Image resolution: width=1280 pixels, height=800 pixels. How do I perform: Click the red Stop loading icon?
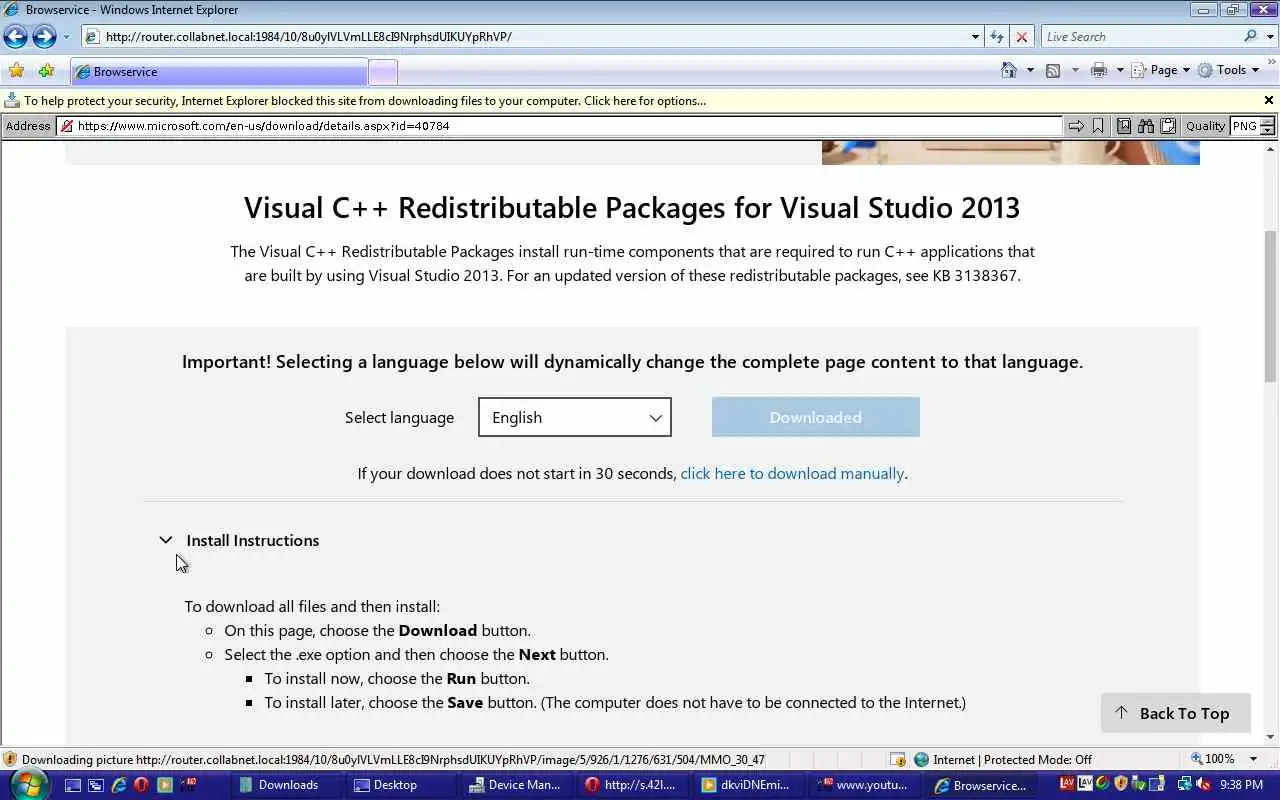tap(1021, 37)
